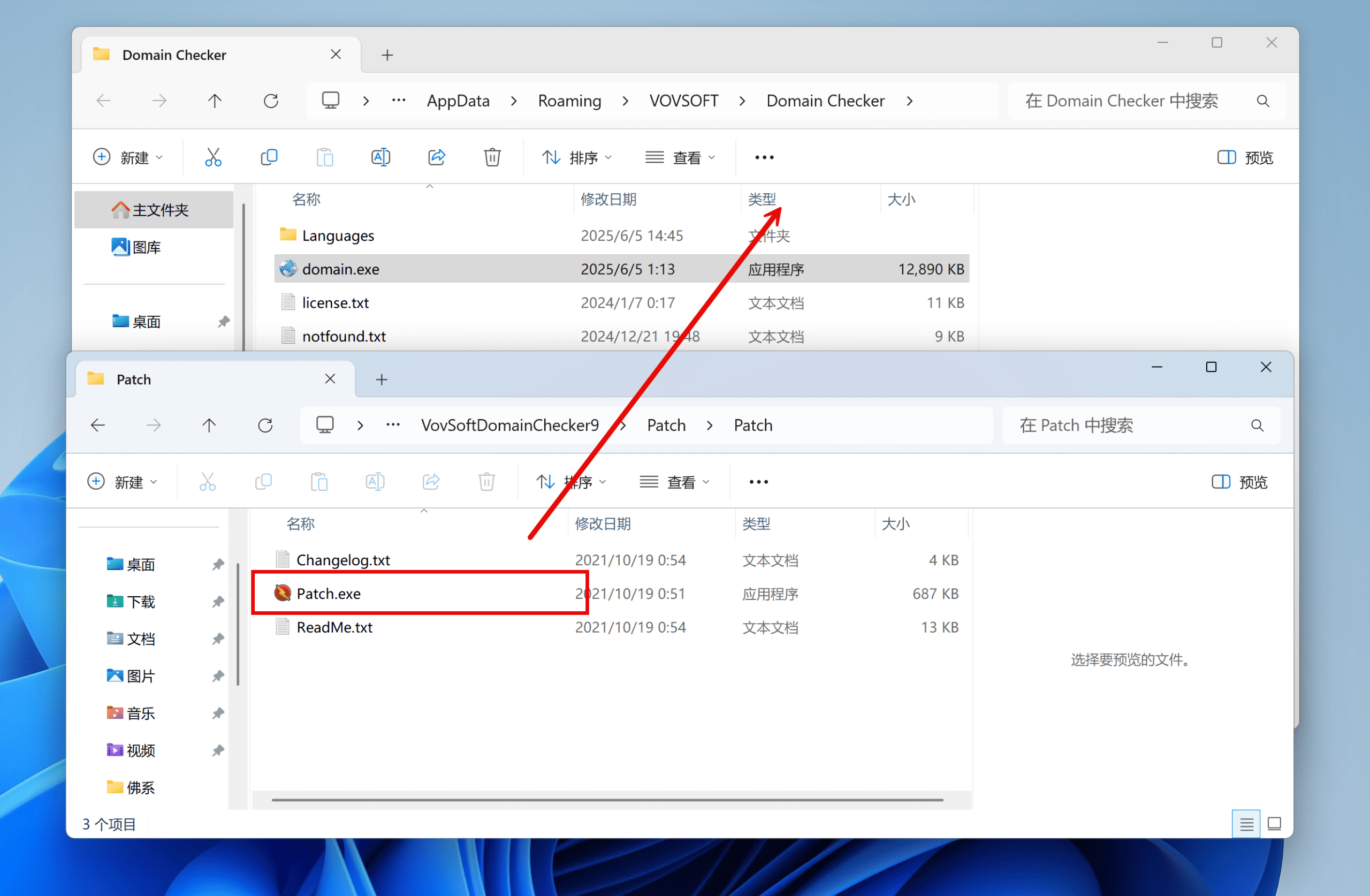Add a new tab in Domain Checker window
1370x896 pixels.
pos(387,55)
